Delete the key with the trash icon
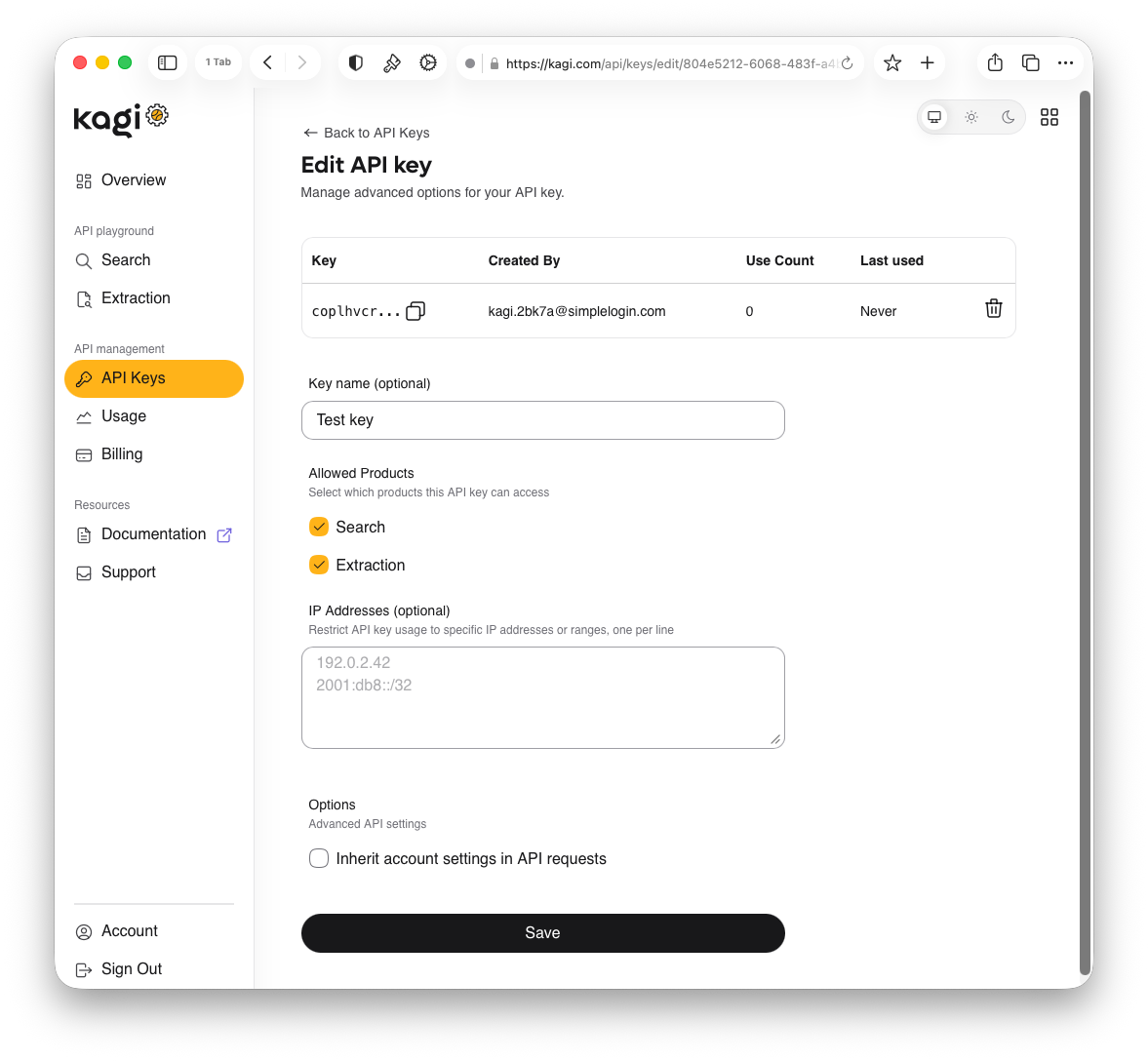 click(994, 308)
